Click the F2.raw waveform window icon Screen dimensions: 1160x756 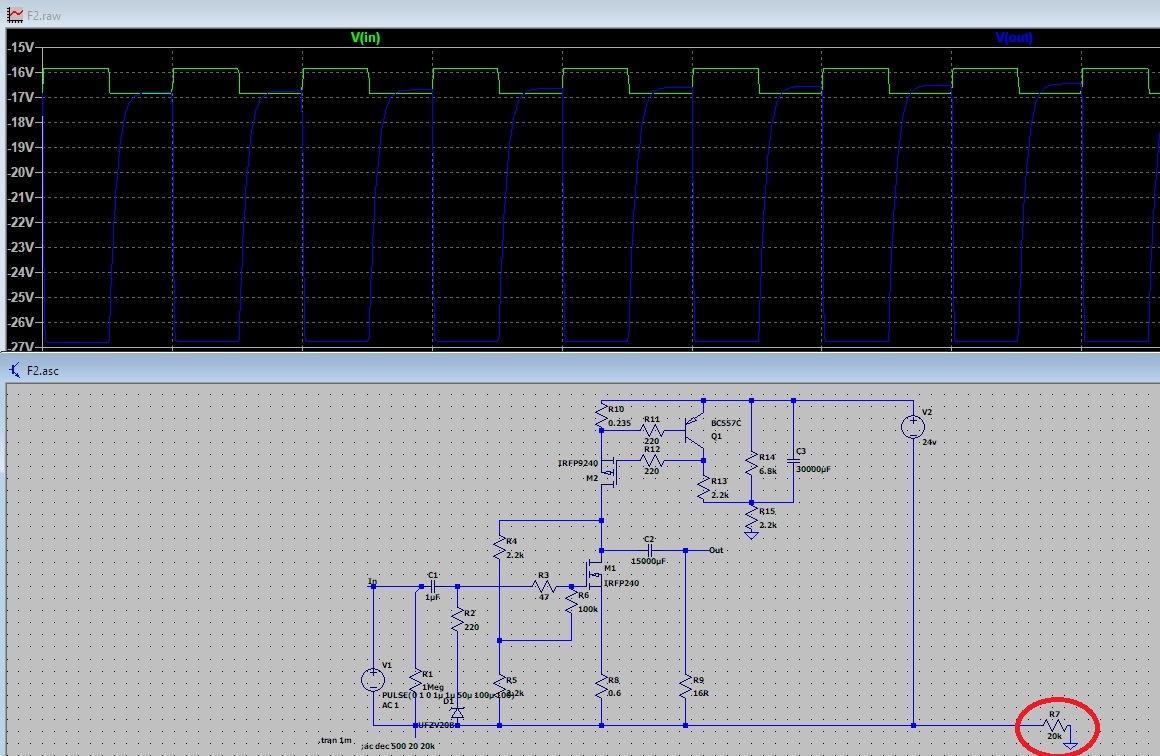15,15
